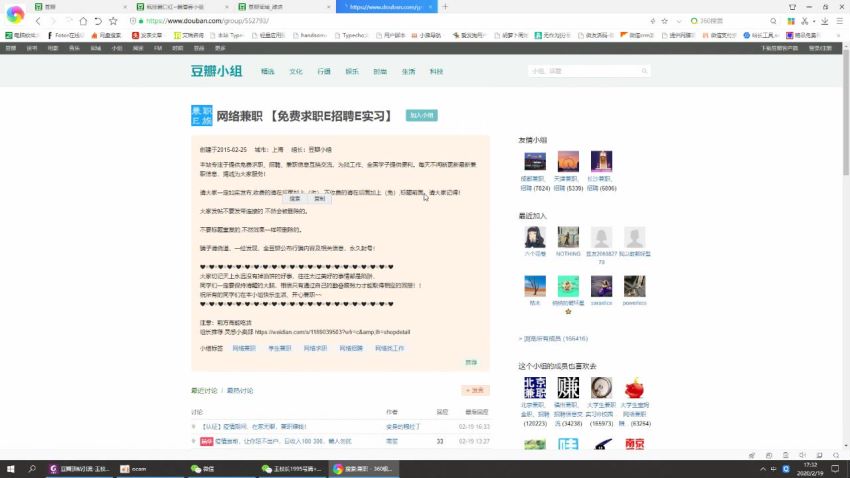This screenshot has width=850, height=478.
Task: Click the scissors screenshot tool icon
Action: 805,21
